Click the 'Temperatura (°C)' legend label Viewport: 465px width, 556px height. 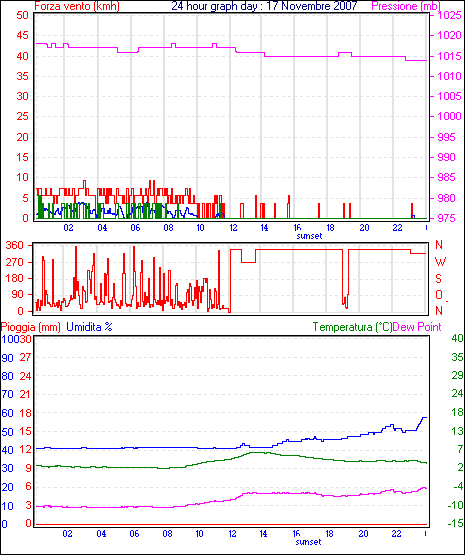click(x=353, y=327)
